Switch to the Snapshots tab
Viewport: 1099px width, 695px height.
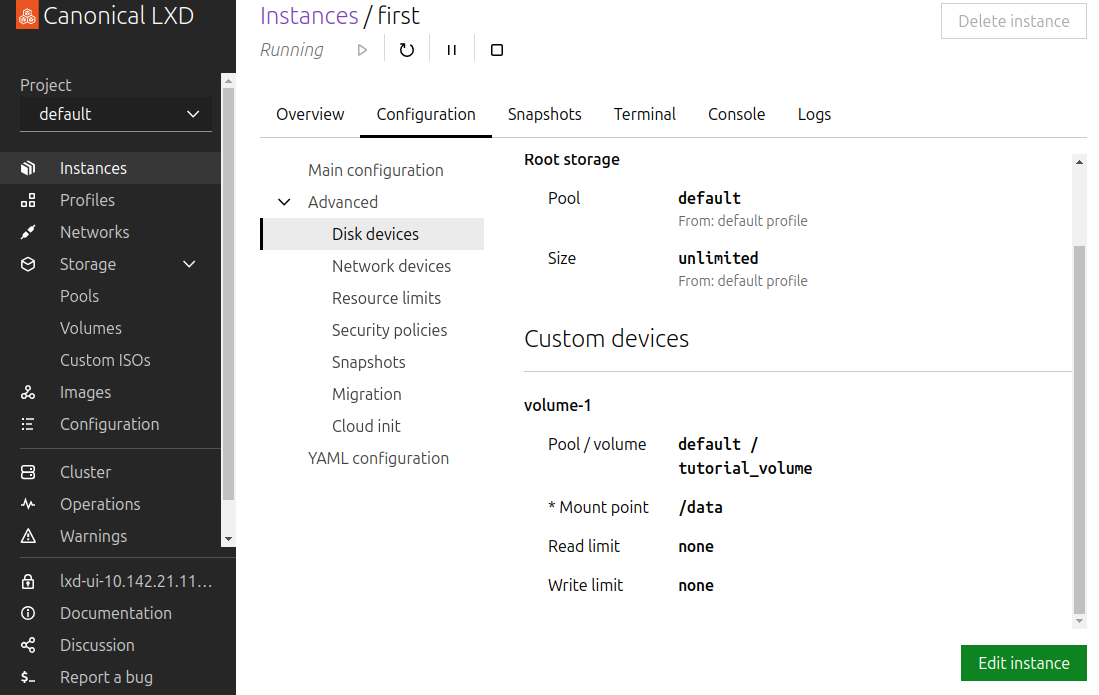[544, 114]
